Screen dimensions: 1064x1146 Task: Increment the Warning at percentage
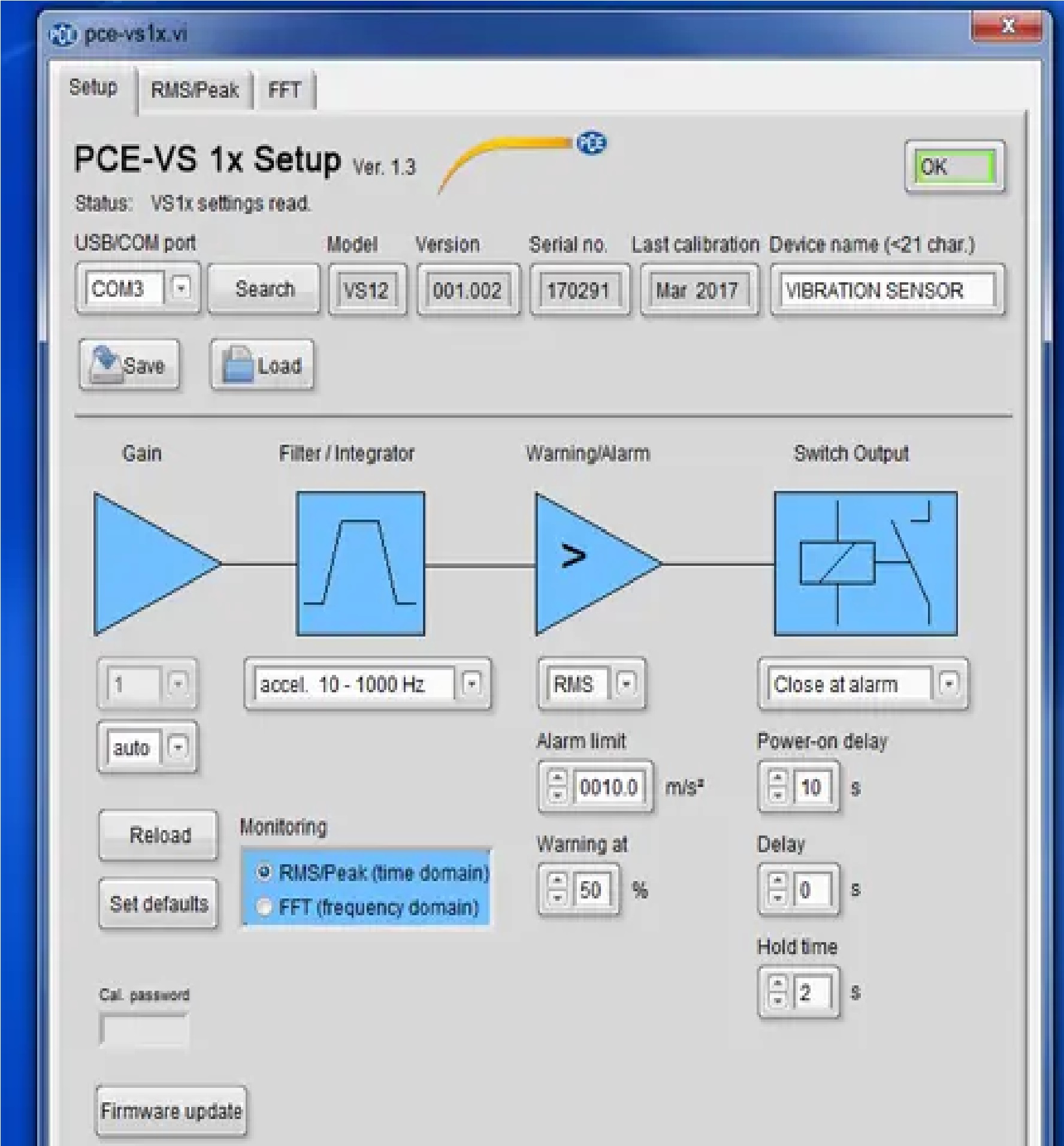point(558,880)
